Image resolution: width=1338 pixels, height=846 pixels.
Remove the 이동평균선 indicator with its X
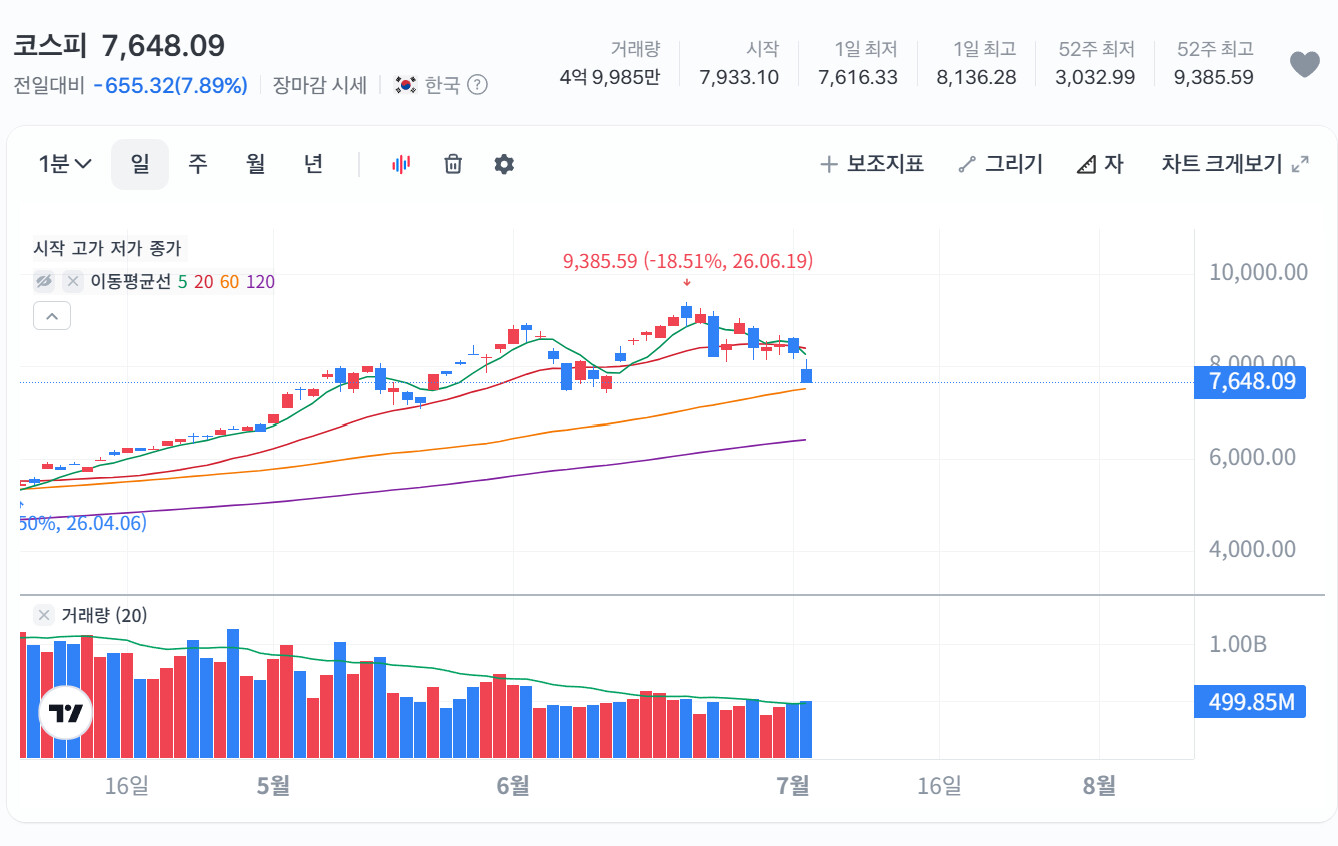coord(73,281)
